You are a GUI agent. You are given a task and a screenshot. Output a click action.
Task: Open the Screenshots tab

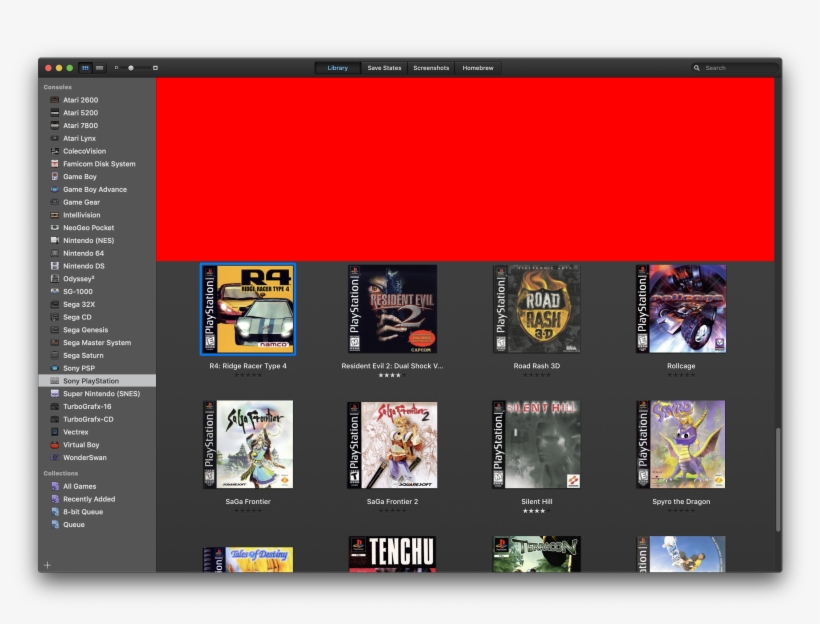click(431, 68)
